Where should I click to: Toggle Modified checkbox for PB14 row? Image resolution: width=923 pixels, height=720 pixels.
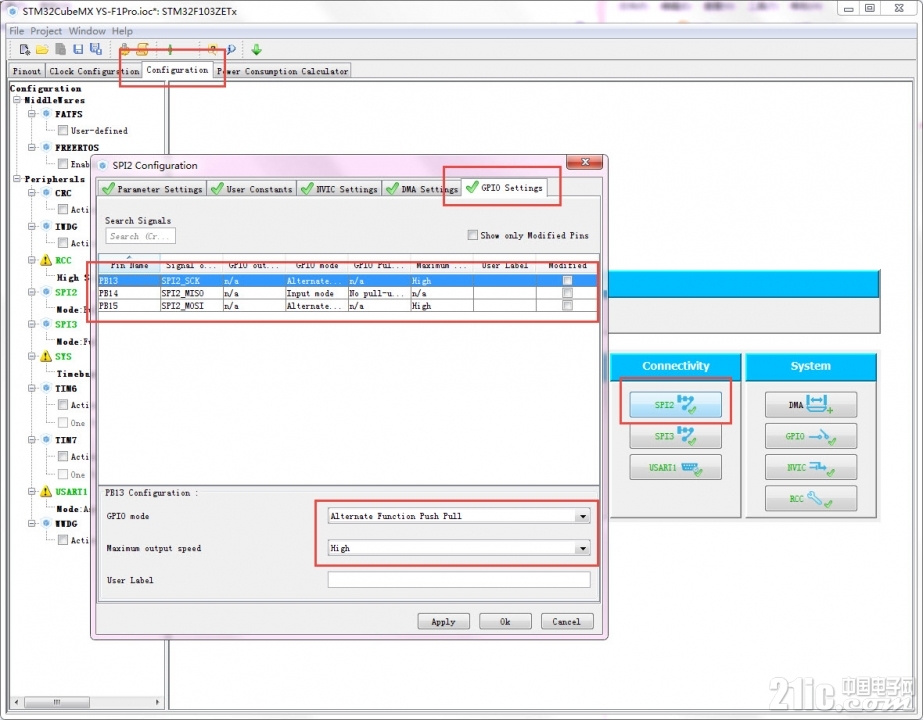click(567, 293)
